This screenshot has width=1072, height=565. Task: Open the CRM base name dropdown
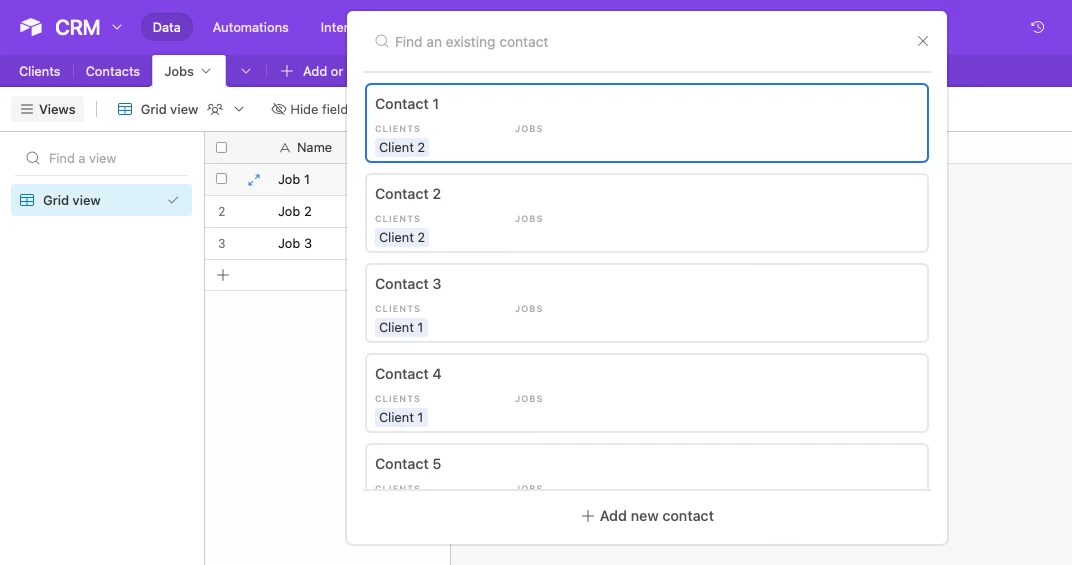click(117, 27)
